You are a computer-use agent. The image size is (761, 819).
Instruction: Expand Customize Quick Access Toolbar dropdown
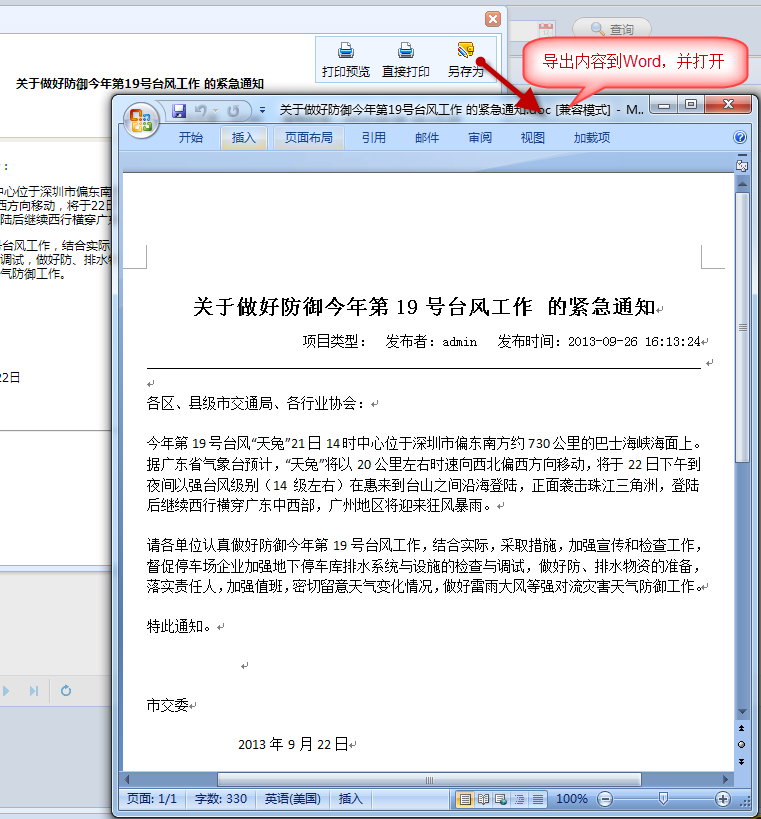262,110
